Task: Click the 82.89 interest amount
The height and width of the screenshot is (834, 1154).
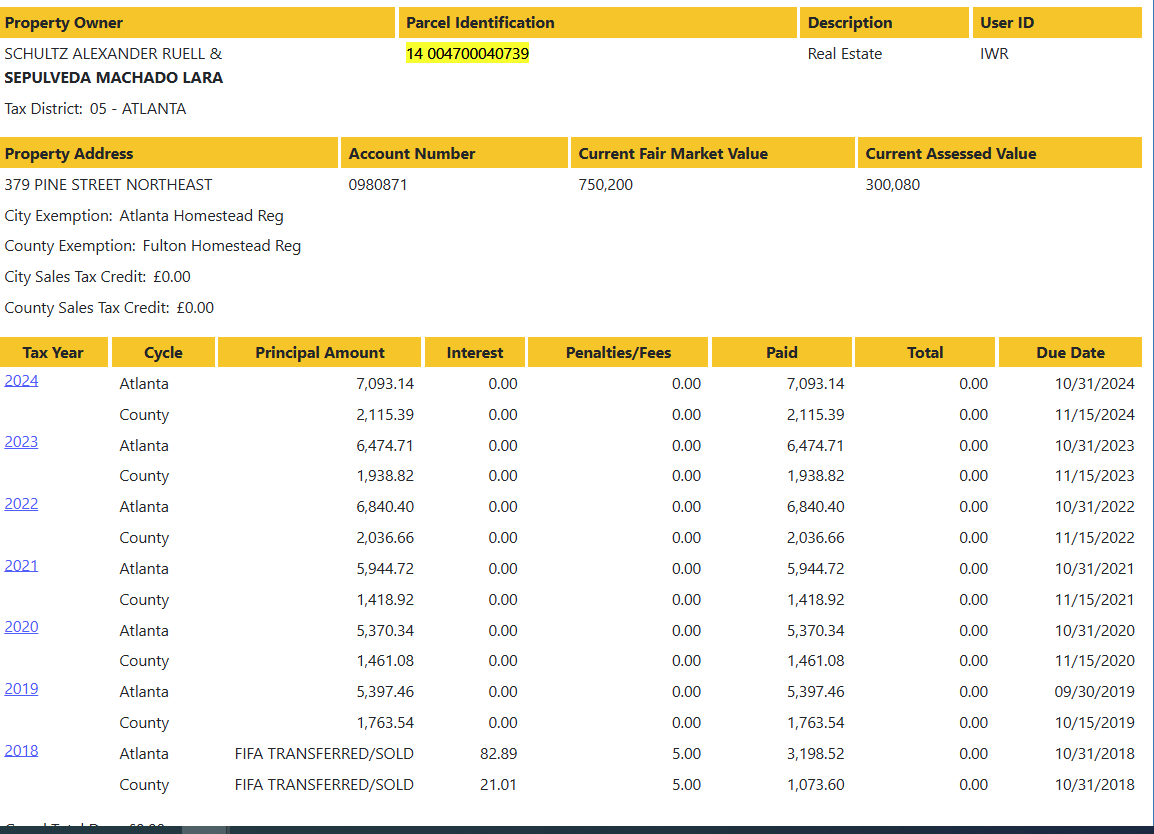Action: pyautogui.click(x=498, y=754)
